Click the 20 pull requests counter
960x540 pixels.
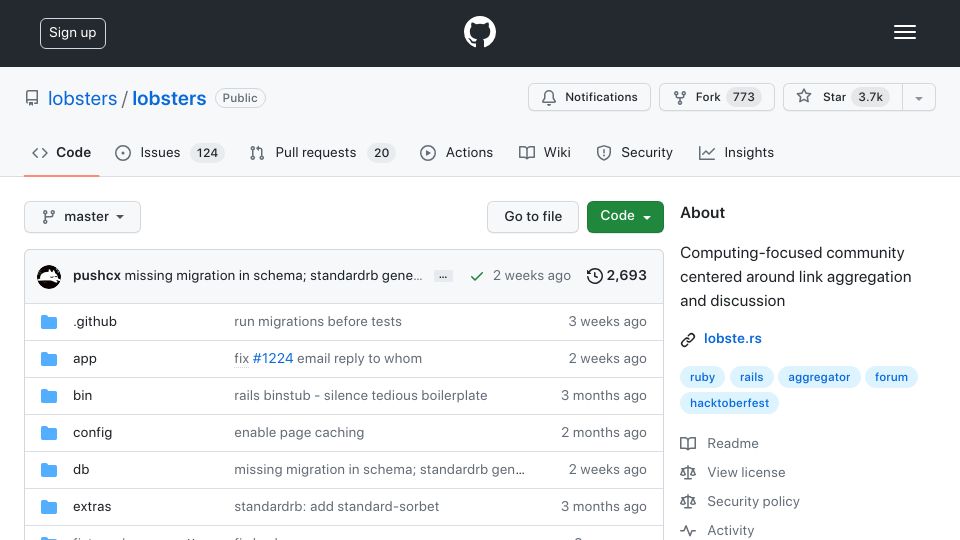click(x=381, y=152)
